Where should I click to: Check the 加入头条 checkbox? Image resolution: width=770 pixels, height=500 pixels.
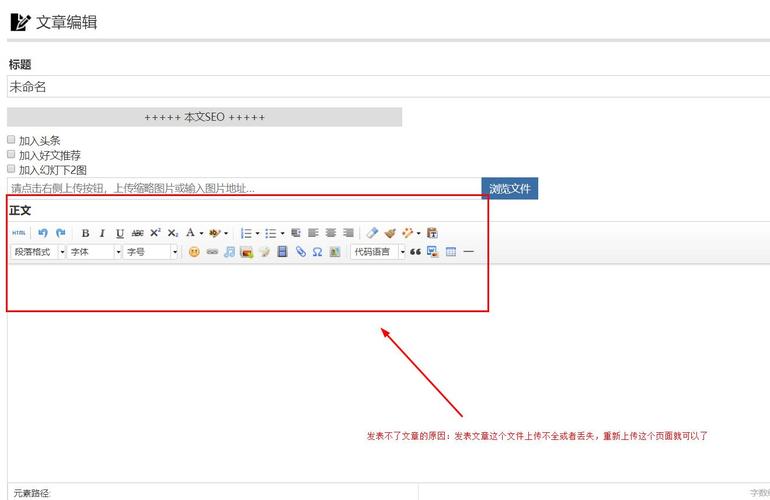[x=12, y=140]
